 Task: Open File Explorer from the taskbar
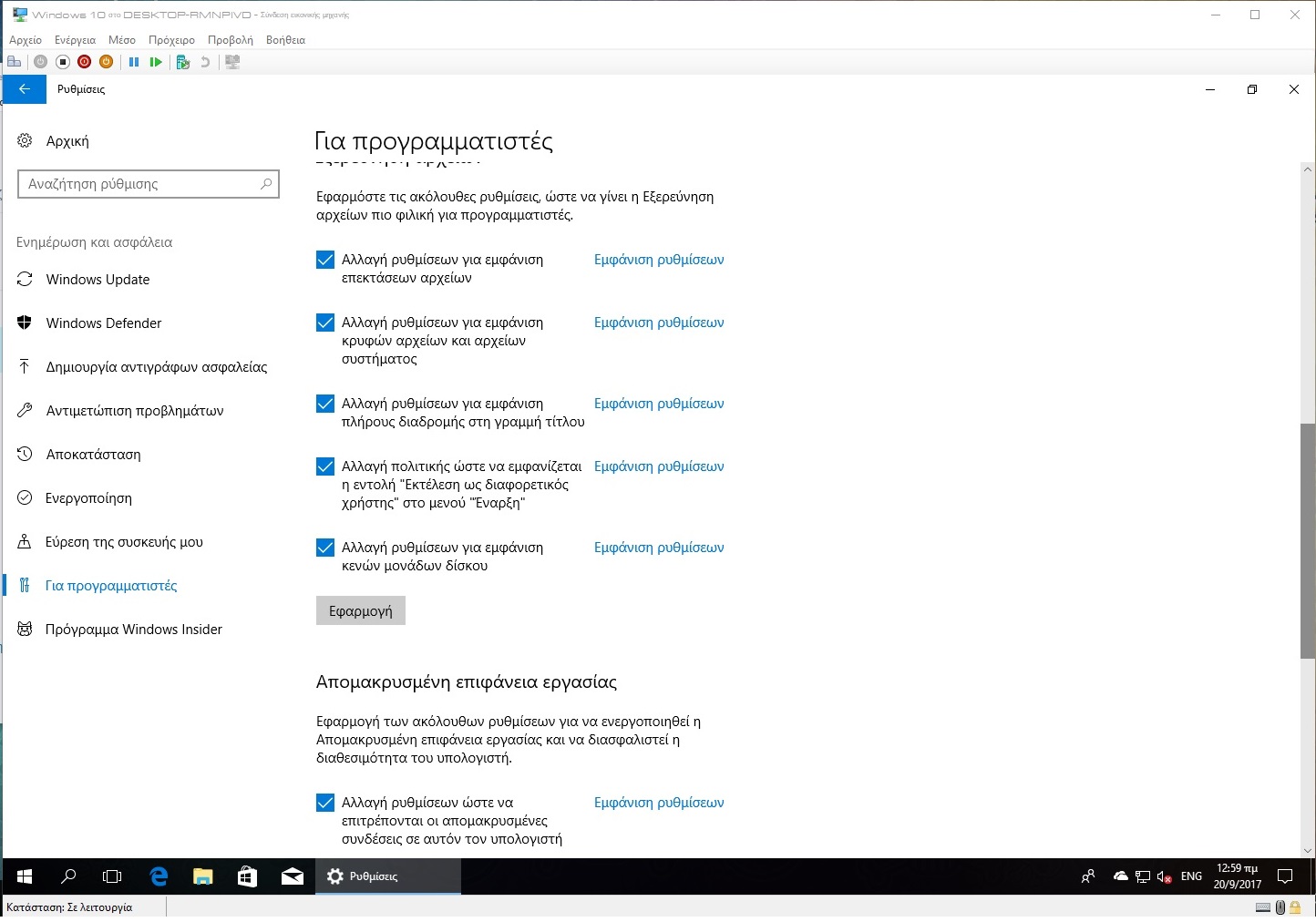202,876
